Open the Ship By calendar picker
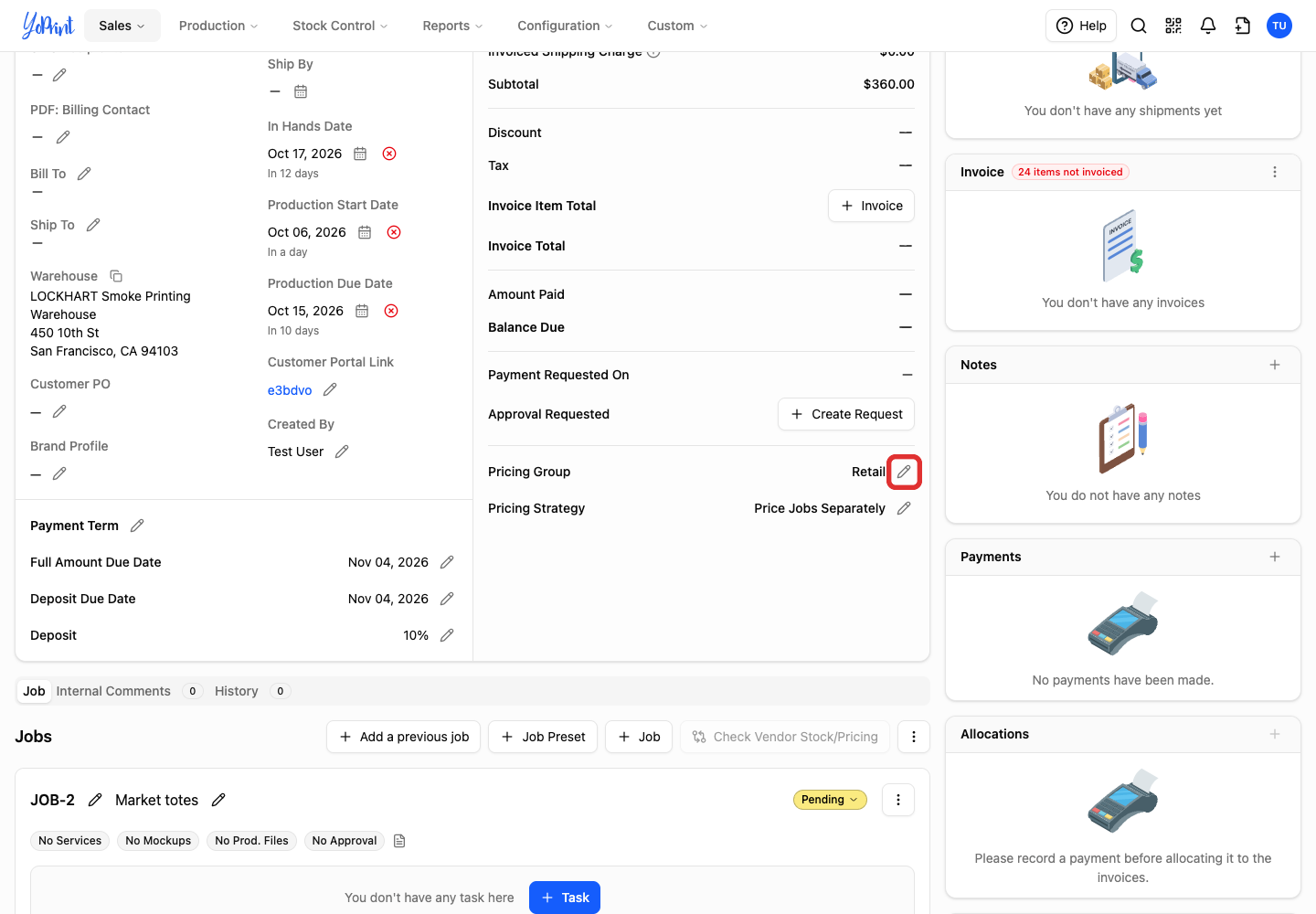 point(301,91)
